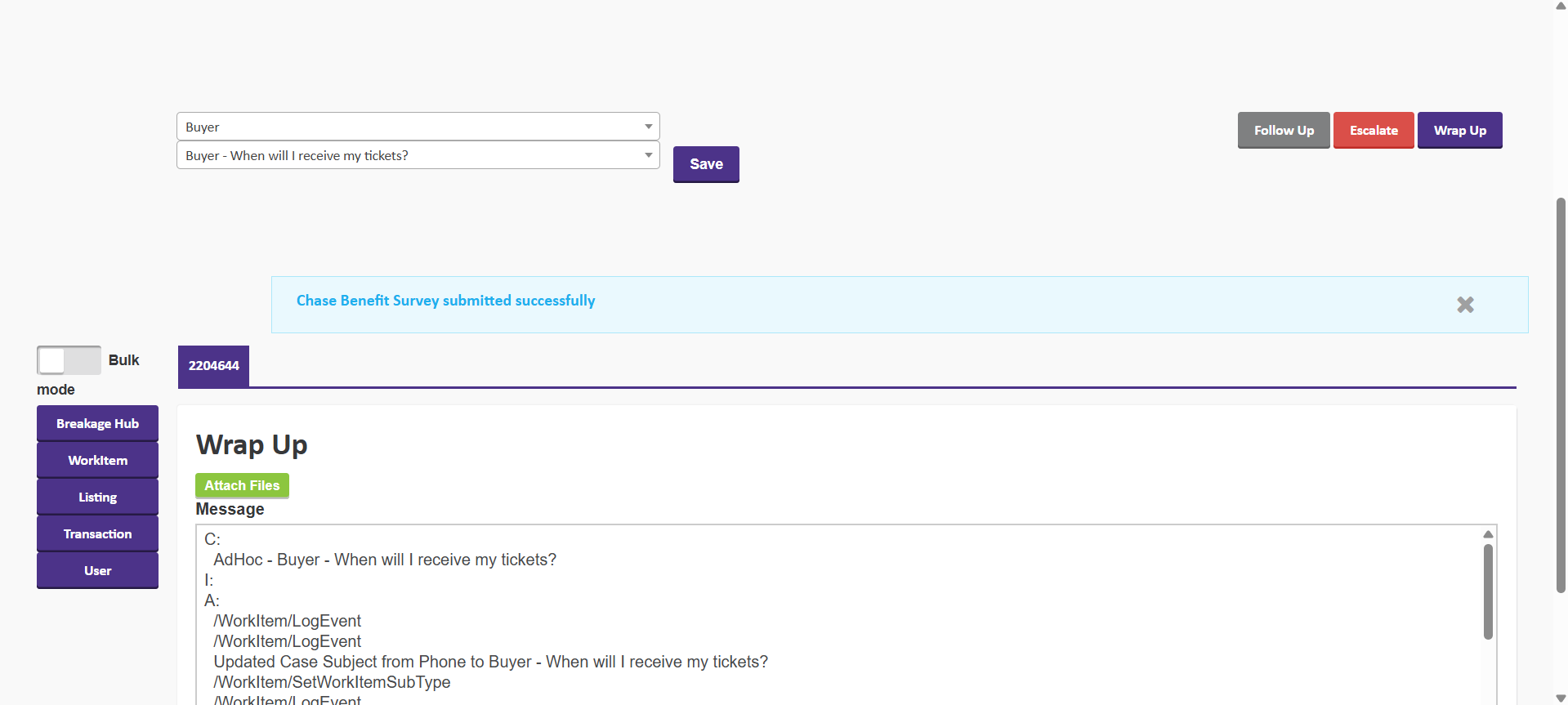Image resolution: width=1568 pixels, height=705 pixels.
Task: Click the Wrap Up button at top right
Action: pos(1459,131)
